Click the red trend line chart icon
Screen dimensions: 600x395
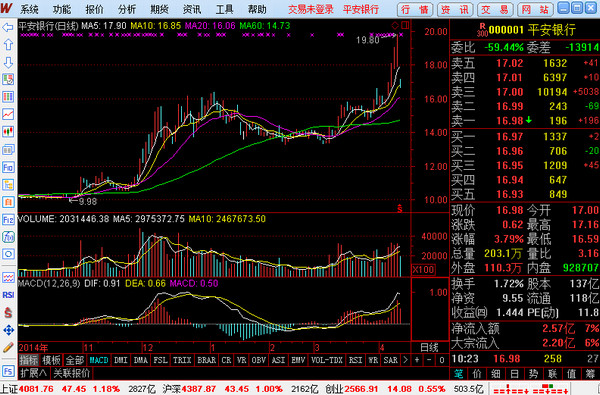[x=8, y=114]
